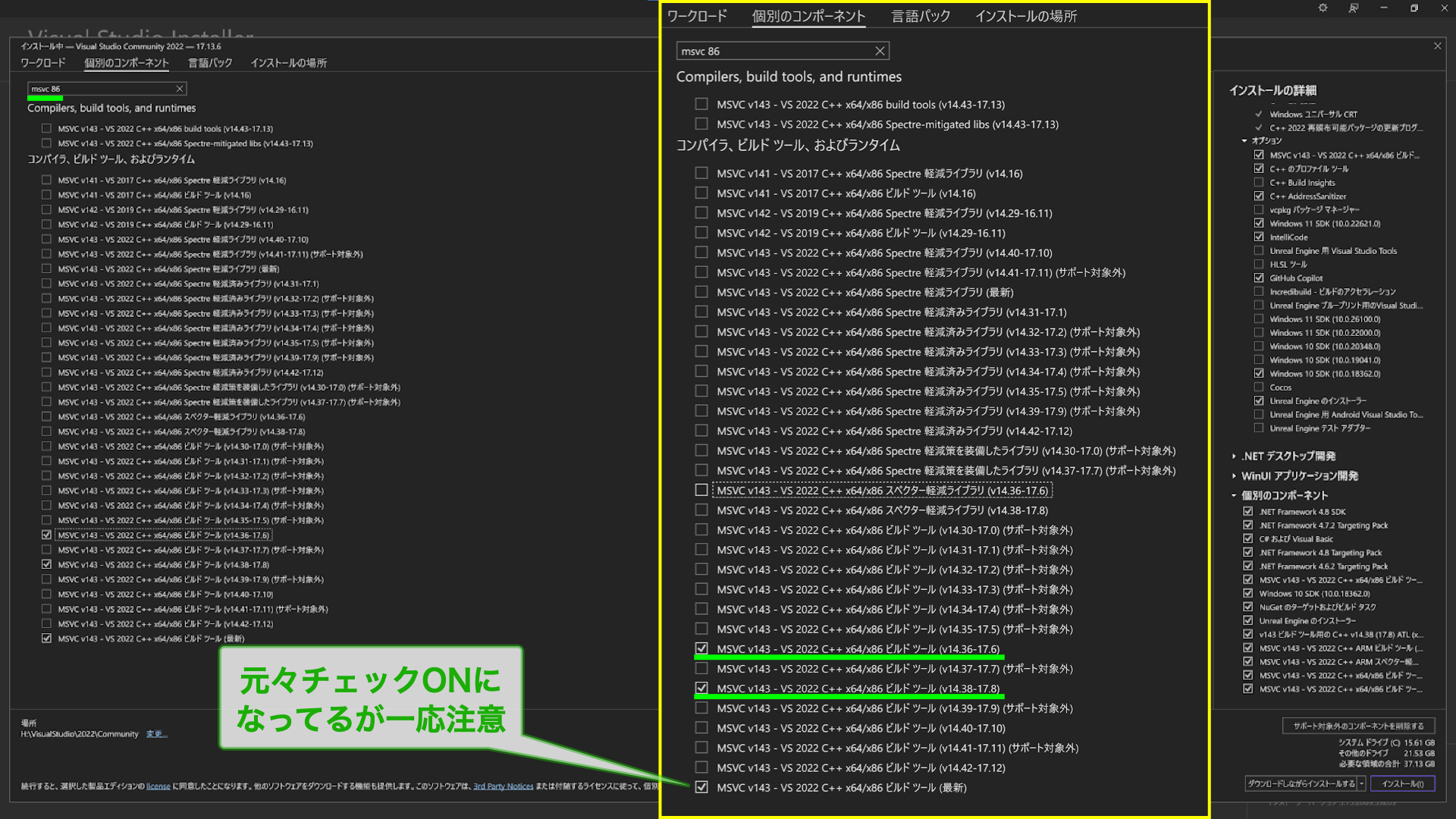Select ワークロード tab in enlarged panel
The width and height of the screenshot is (1456, 819).
697,16
